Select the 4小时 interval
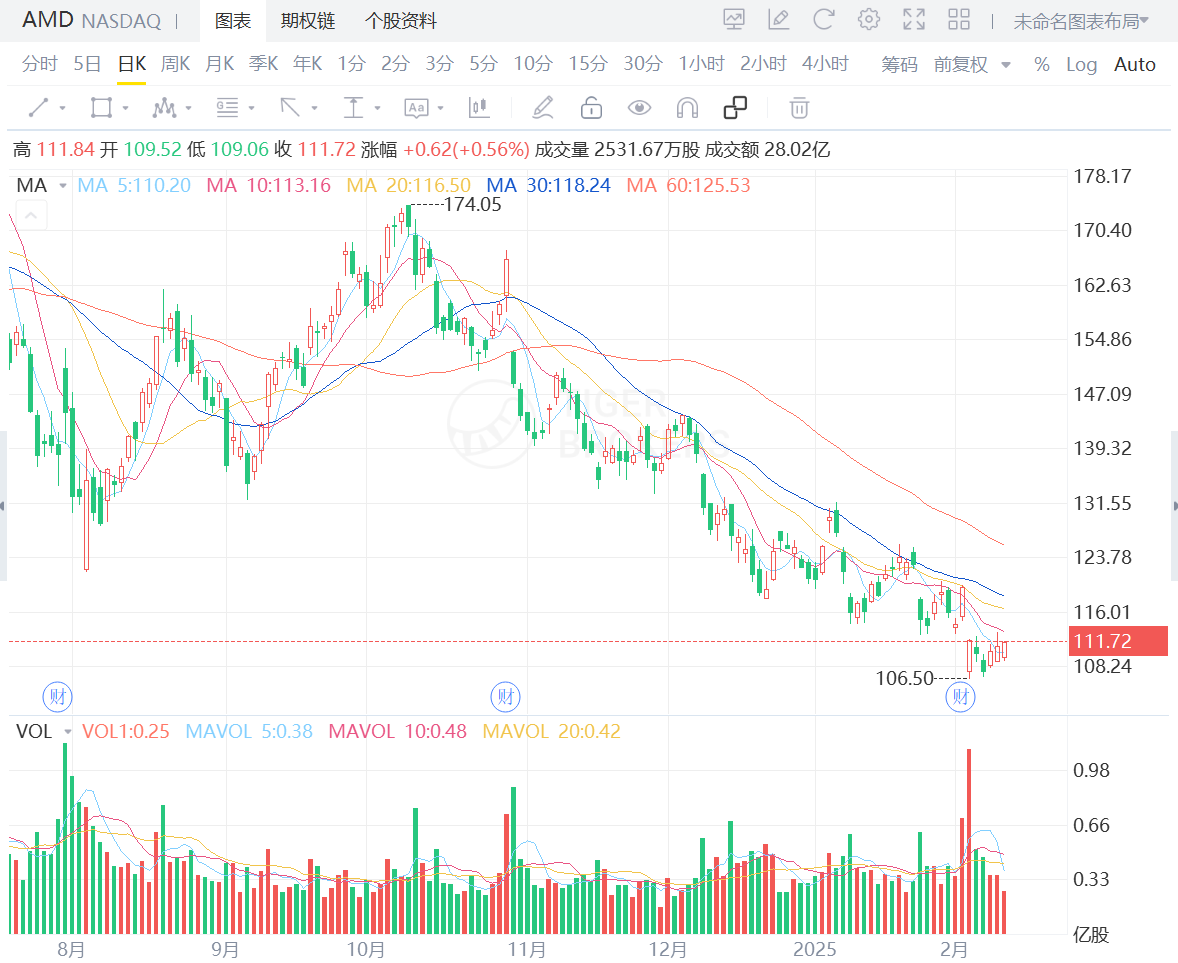Screen dimensions: 1178x963 coord(825,64)
